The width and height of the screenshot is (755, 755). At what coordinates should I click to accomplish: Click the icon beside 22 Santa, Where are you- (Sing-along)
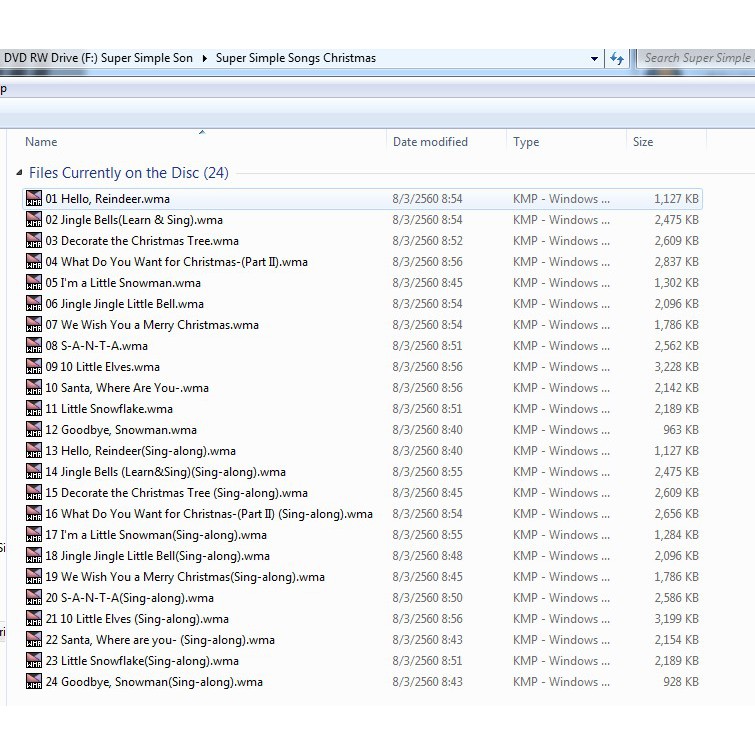pos(34,640)
